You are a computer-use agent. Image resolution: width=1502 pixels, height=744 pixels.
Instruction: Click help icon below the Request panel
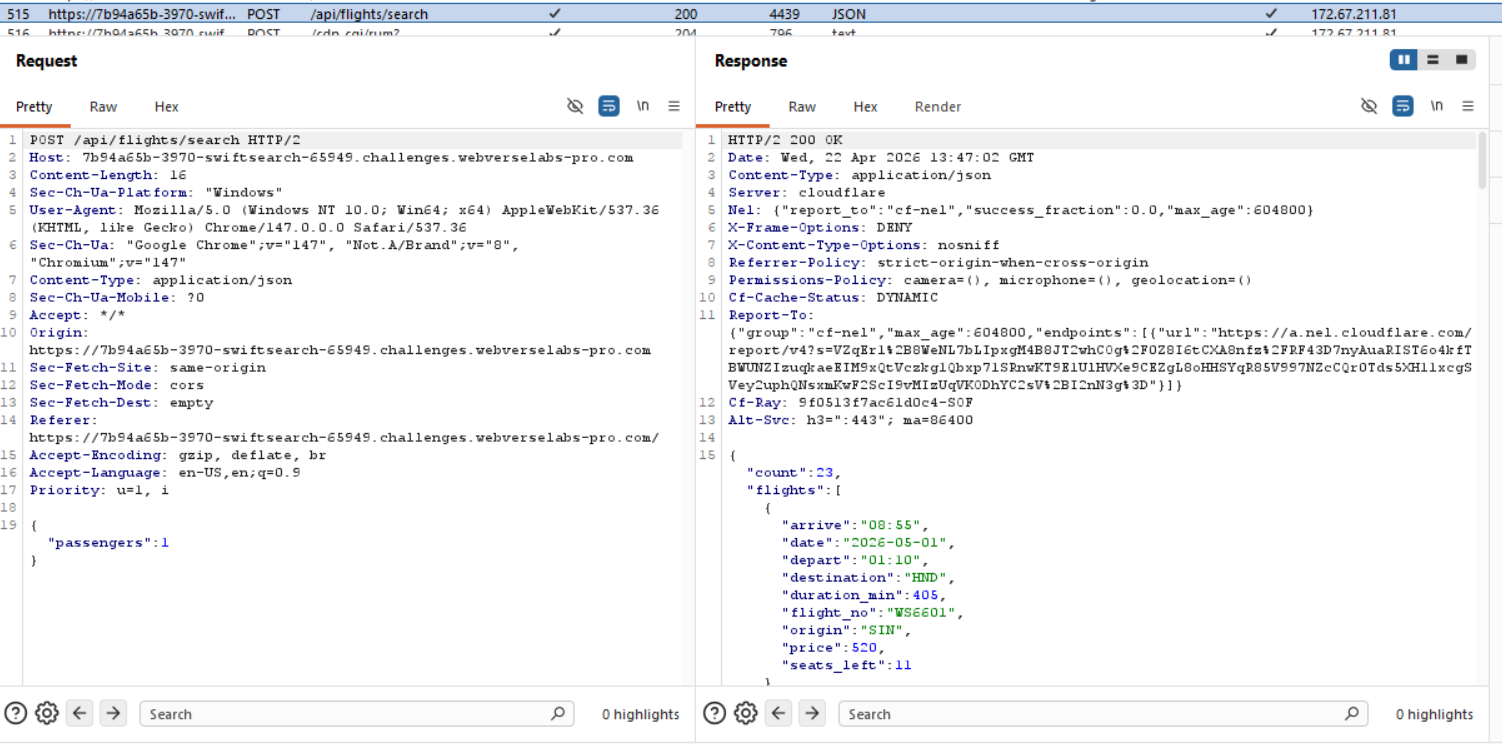[15, 713]
